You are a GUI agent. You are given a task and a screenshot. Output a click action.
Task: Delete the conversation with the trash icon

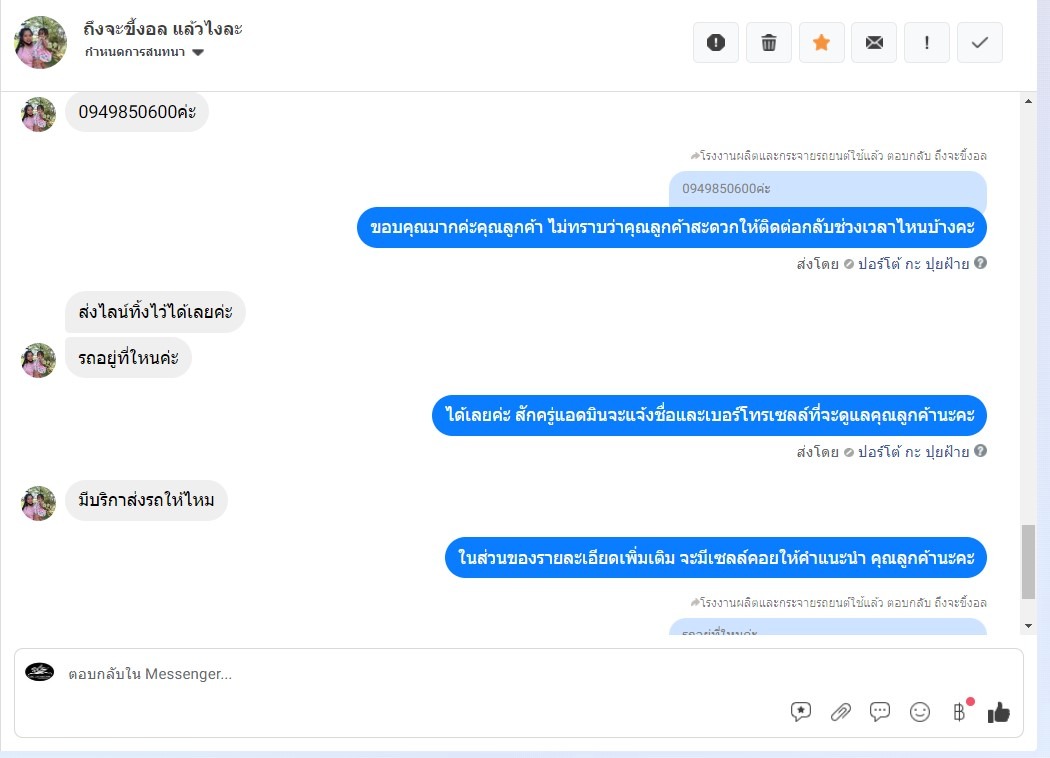[769, 42]
